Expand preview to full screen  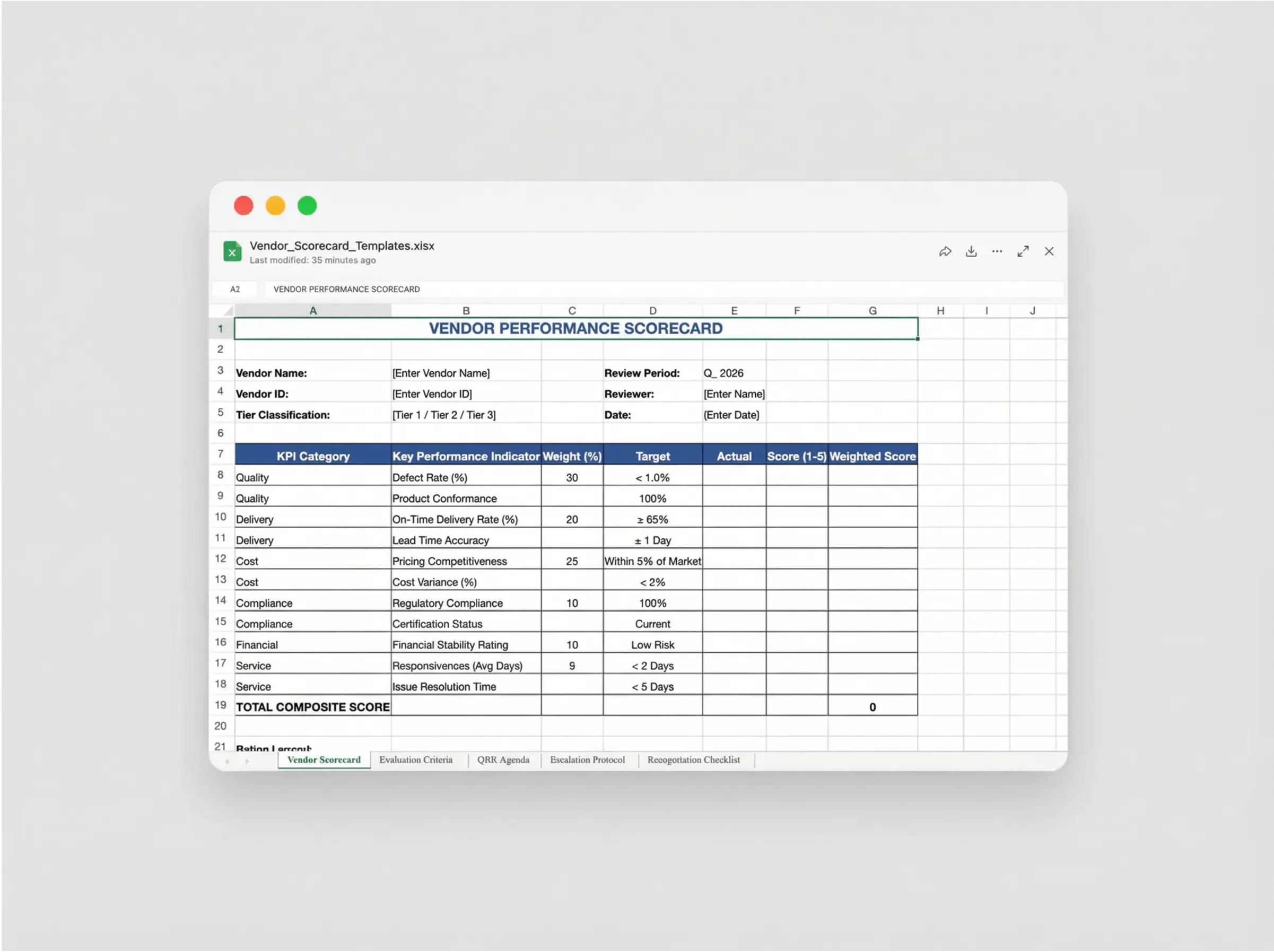tap(1023, 252)
